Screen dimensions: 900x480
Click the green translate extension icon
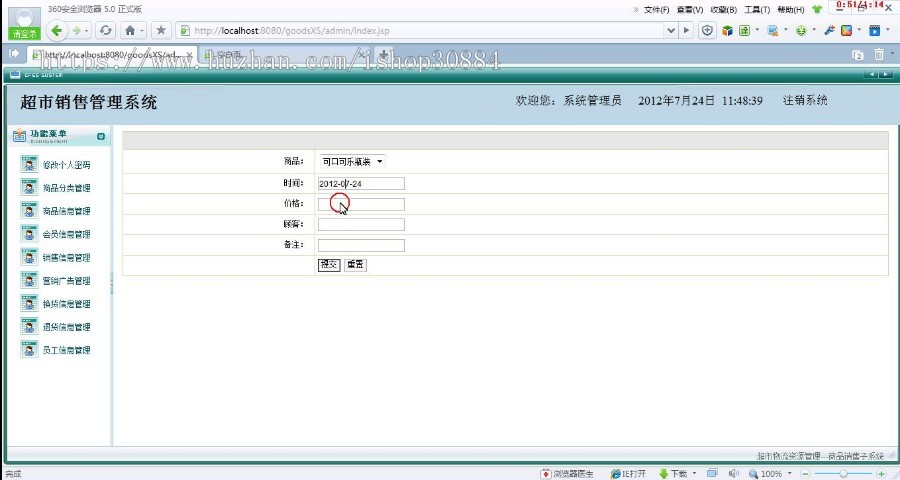tap(744, 30)
